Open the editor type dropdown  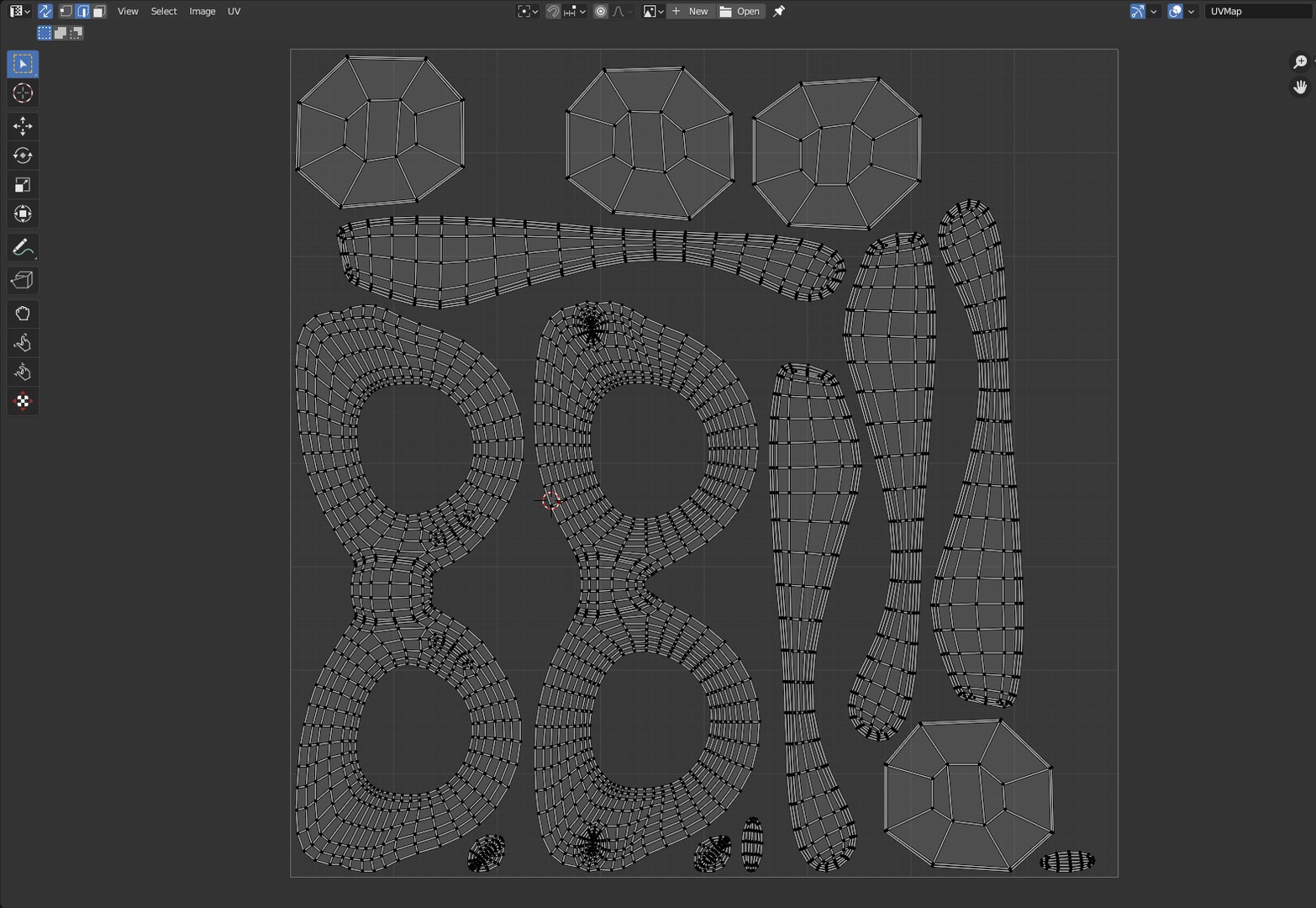click(x=20, y=11)
